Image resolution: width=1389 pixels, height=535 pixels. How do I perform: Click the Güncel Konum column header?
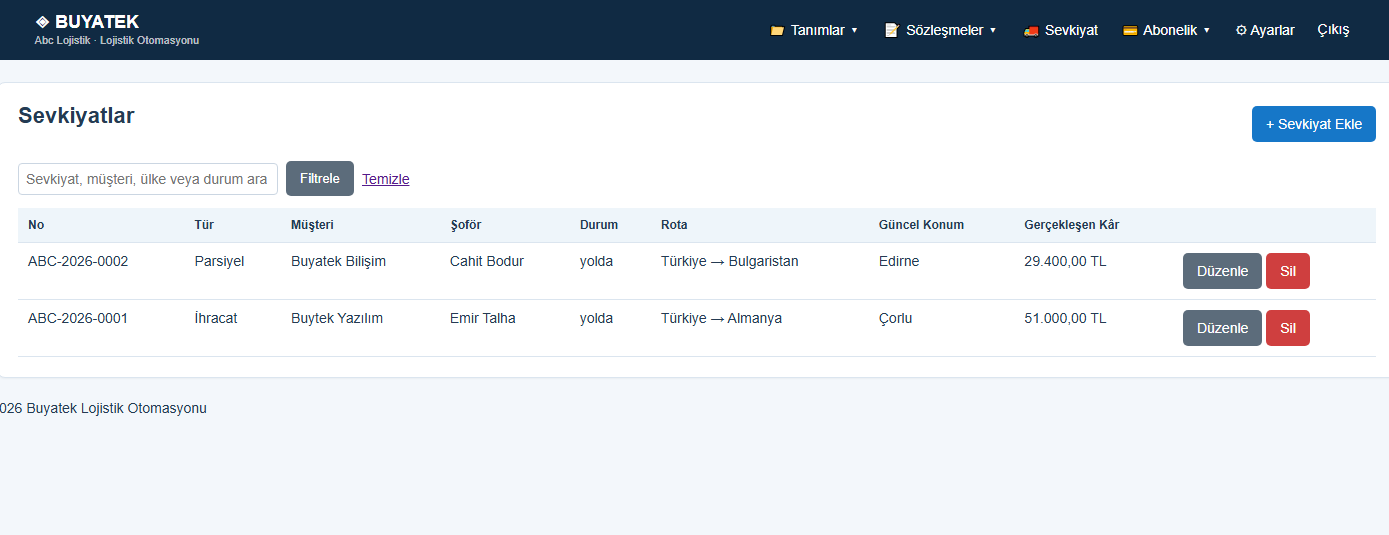pyautogui.click(x=921, y=225)
